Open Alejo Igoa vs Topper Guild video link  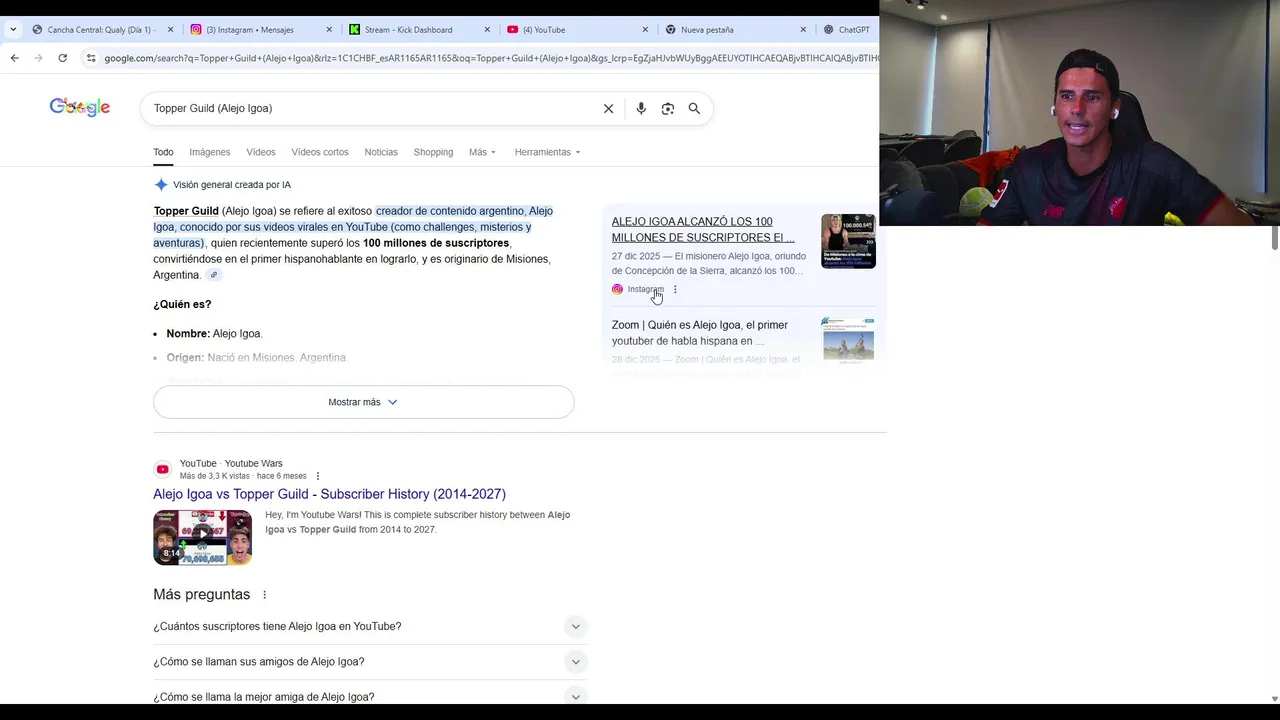point(329,494)
